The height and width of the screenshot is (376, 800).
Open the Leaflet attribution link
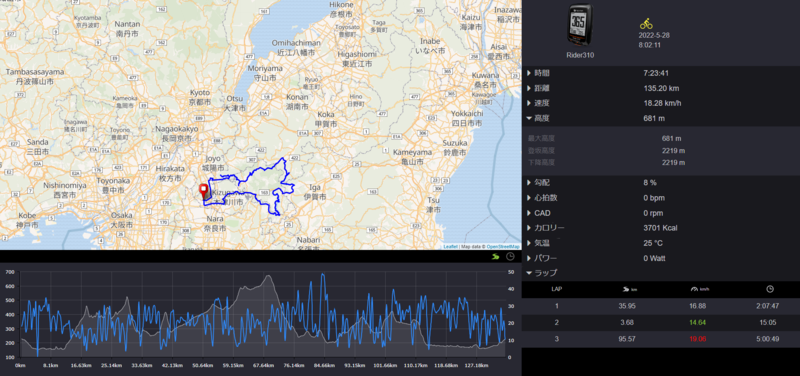(451, 246)
